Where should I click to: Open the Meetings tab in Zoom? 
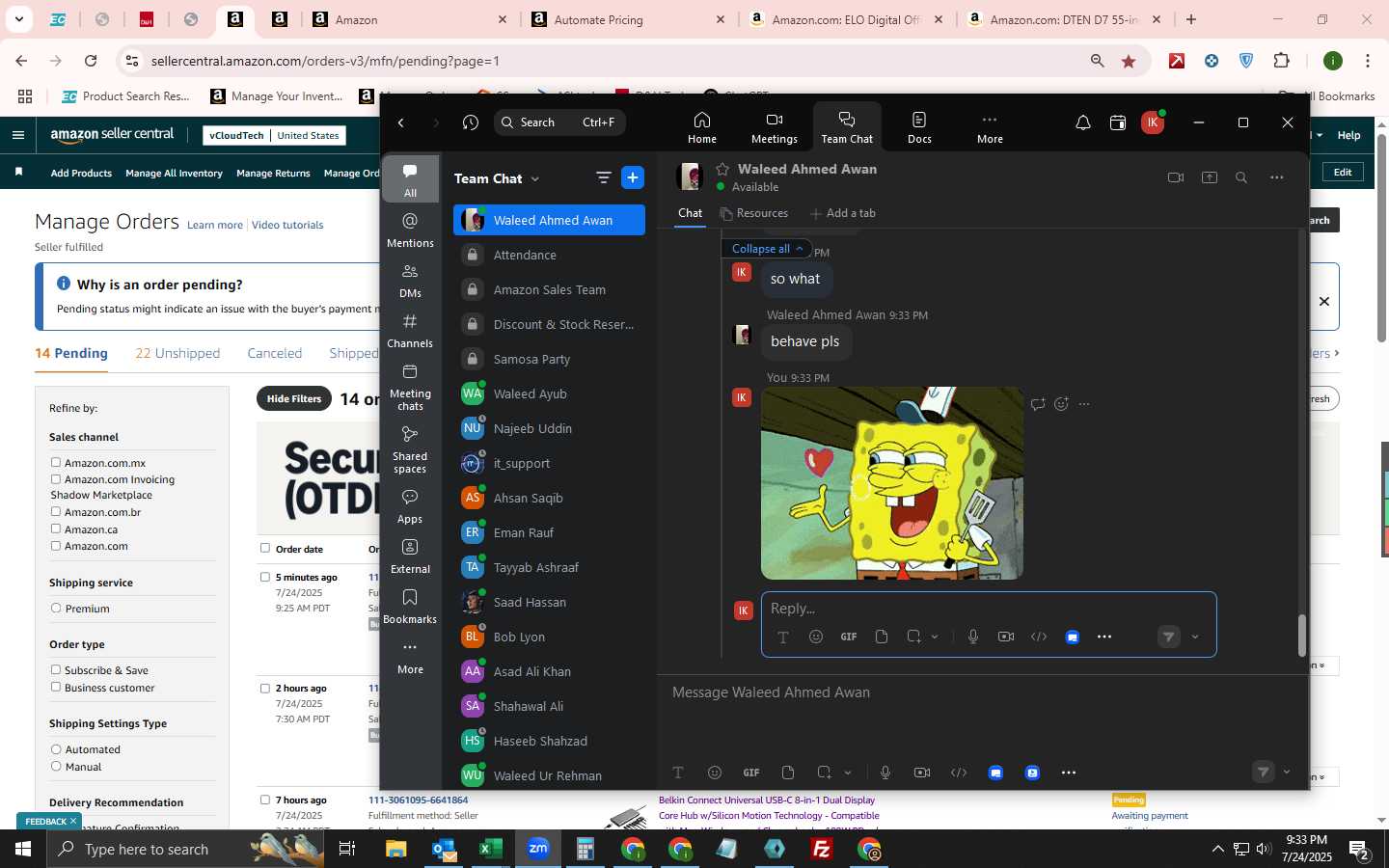774,126
